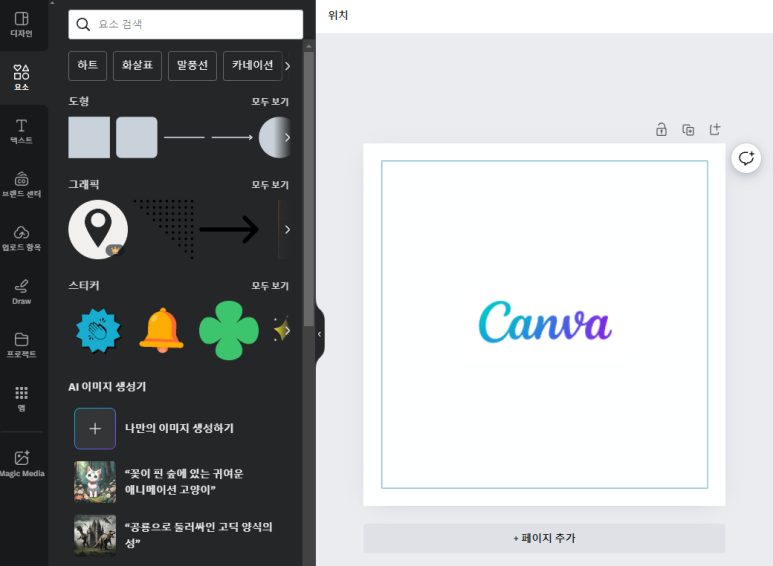Click the “공룡으로 둘러싸인 고딕 양식의 성” prompt text
The image size is (773, 566).
click(x=199, y=535)
